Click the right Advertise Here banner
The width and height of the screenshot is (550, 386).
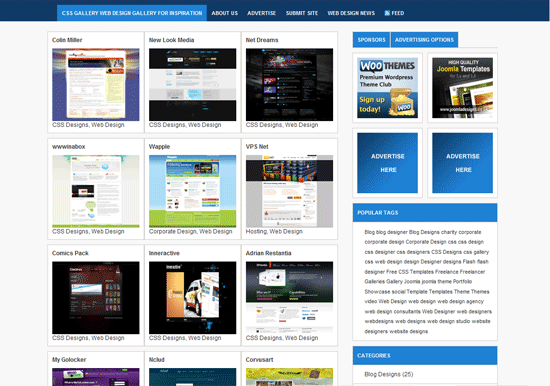click(x=462, y=163)
